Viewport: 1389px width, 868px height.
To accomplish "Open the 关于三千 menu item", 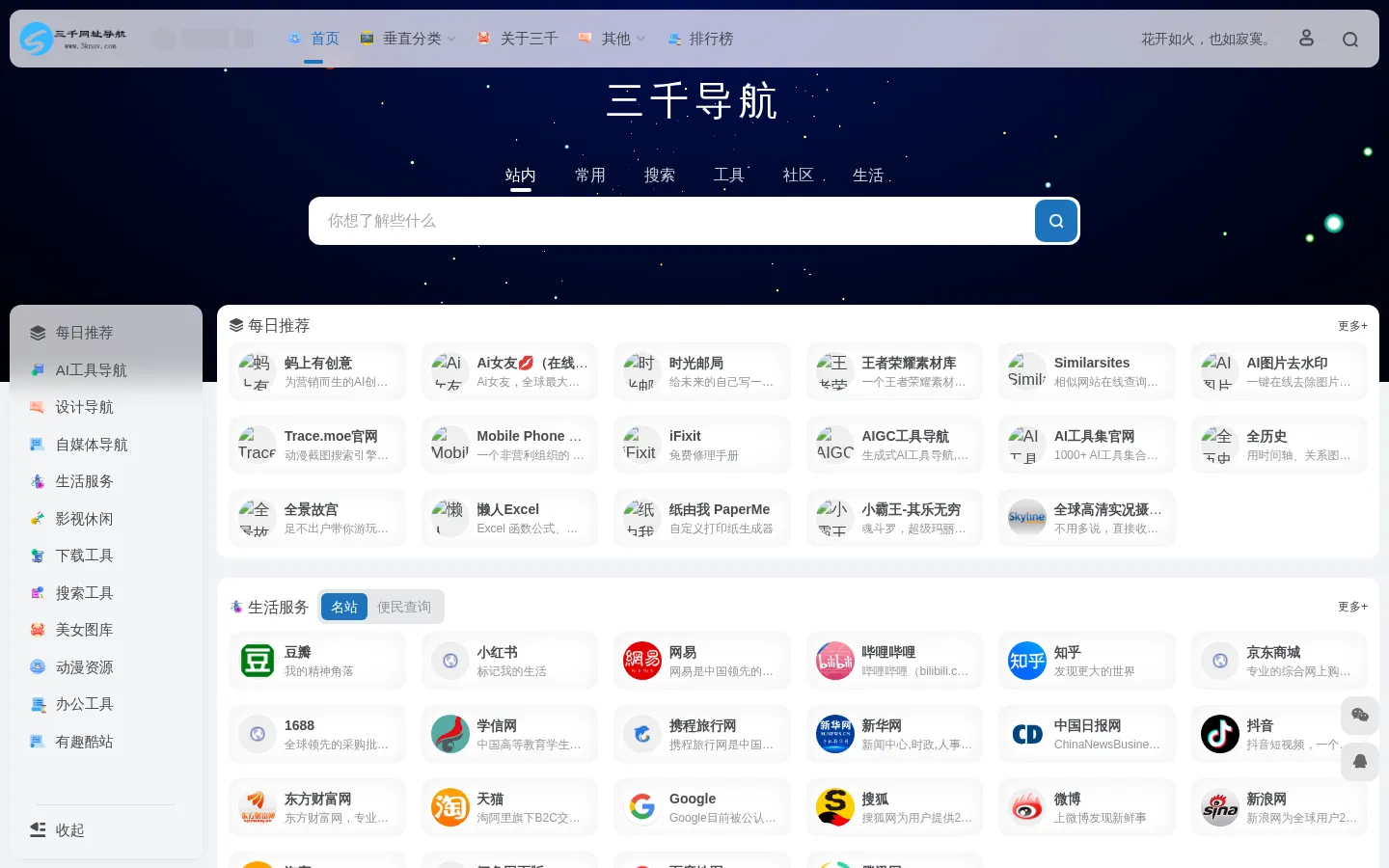I will [517, 39].
